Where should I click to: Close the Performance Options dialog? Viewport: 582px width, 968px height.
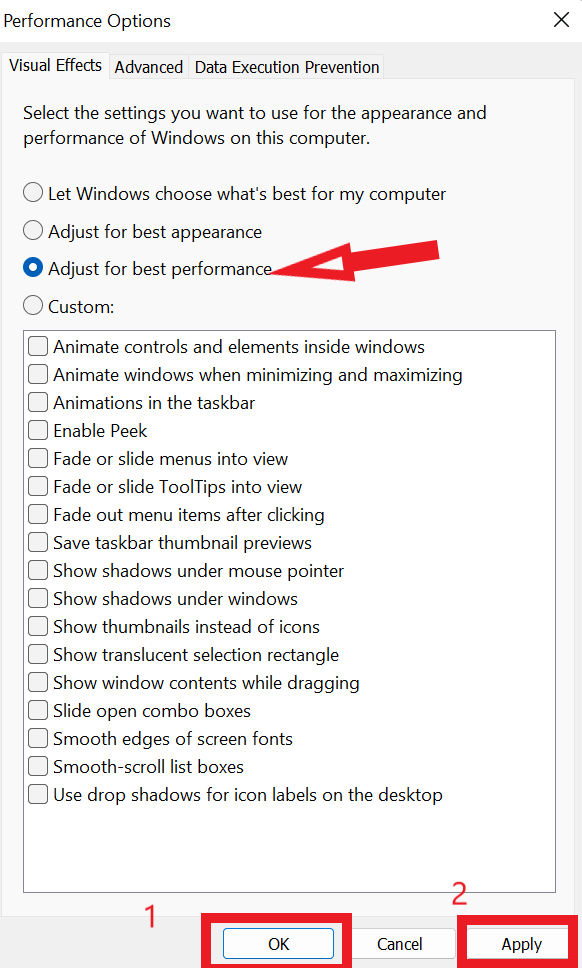click(x=561, y=20)
